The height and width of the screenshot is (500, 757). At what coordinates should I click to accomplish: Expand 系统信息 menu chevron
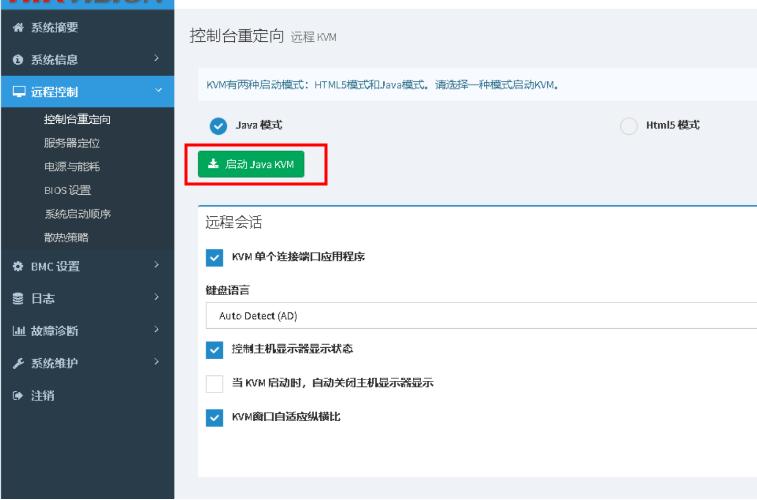tap(156, 58)
